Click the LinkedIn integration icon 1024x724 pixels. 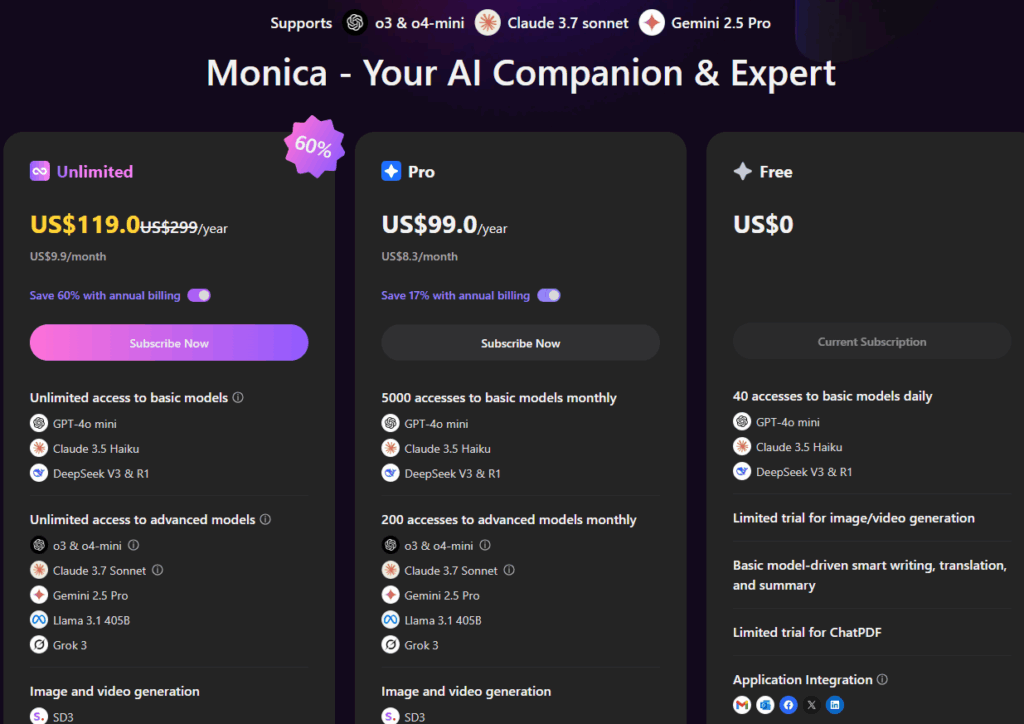tap(835, 705)
